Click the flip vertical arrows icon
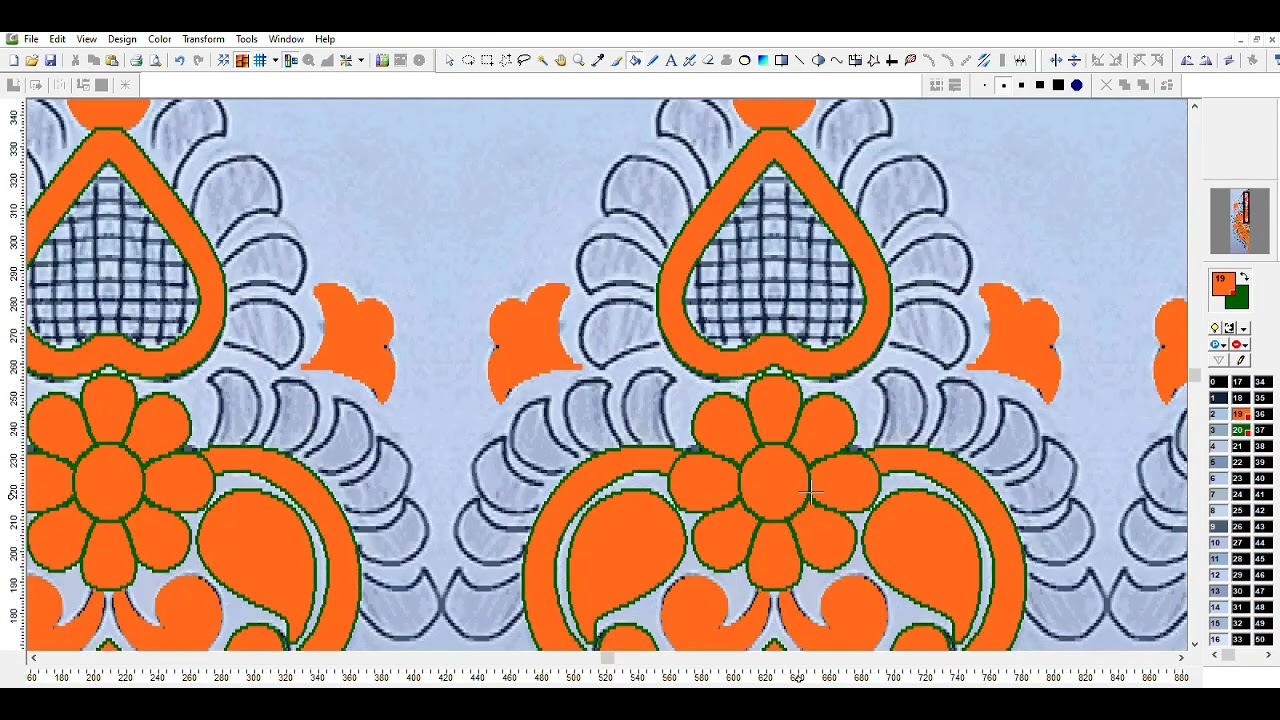Viewport: 1280px width, 720px height. pyautogui.click(x=1074, y=61)
